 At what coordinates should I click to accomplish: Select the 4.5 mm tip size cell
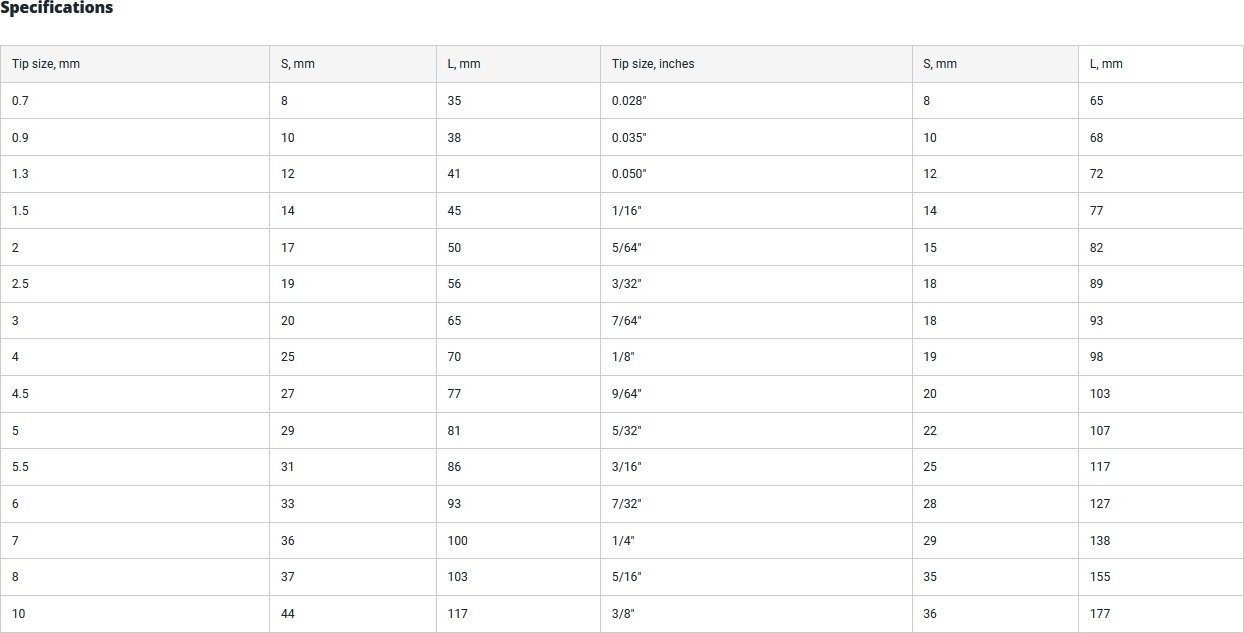point(135,394)
